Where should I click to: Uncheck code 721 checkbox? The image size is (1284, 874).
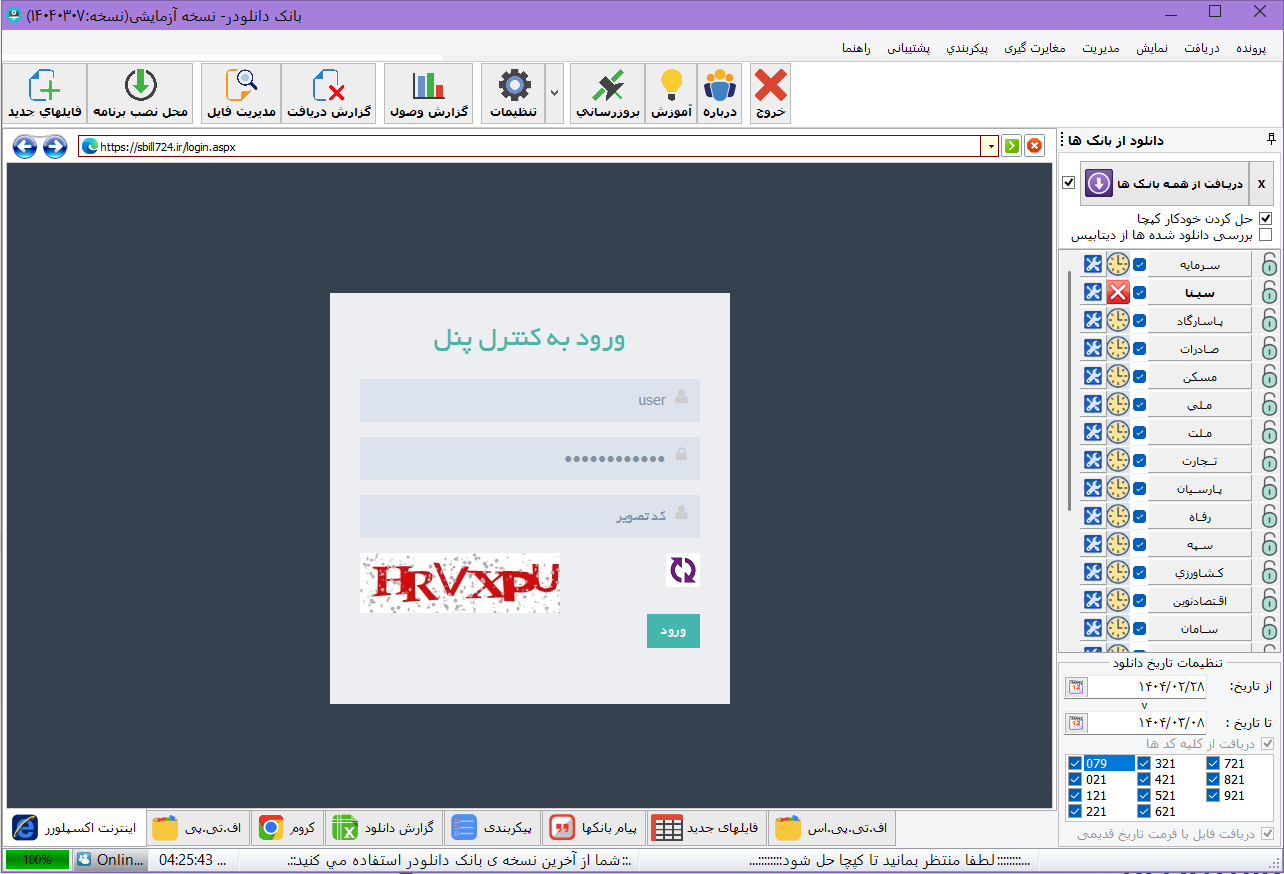coord(1213,764)
